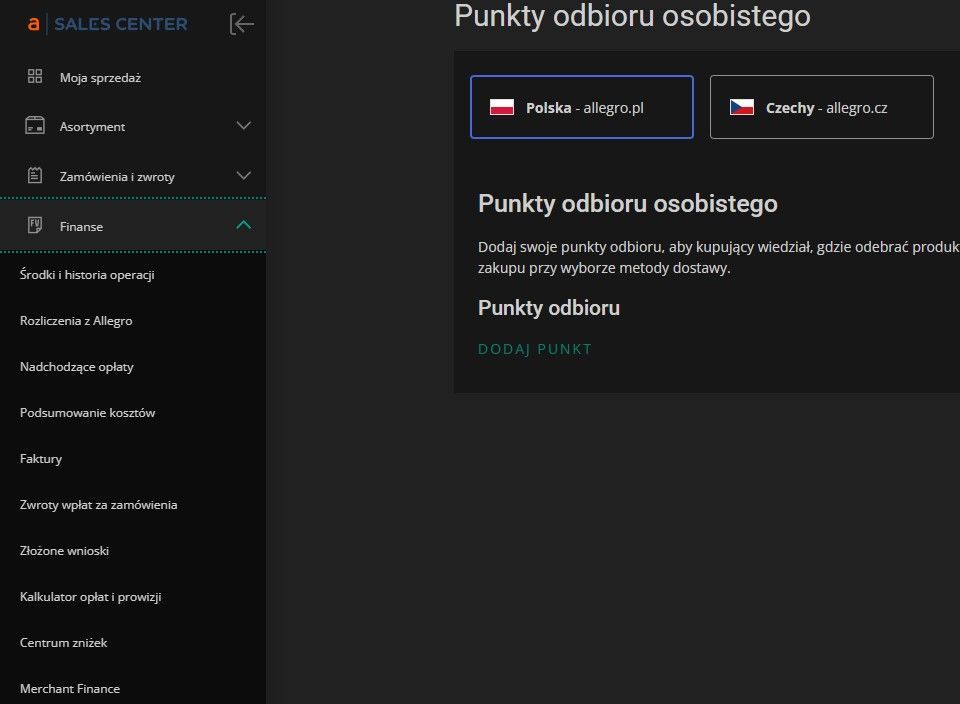This screenshot has width=960, height=704.
Task: Switch to Czechy - allegro.cz marketplace
Action: (822, 107)
